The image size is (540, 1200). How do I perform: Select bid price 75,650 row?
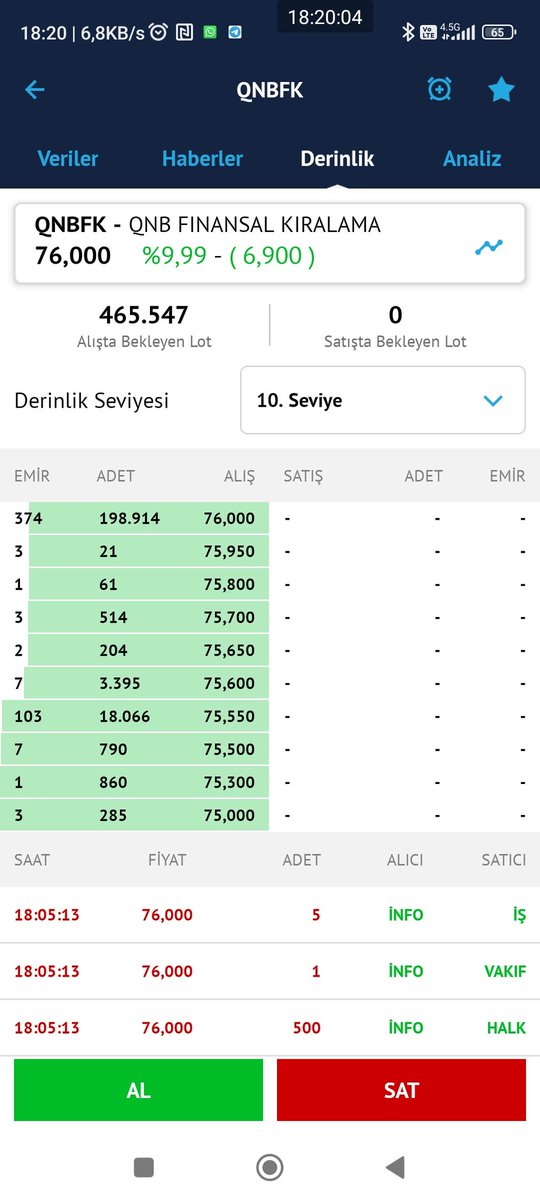(x=135, y=650)
